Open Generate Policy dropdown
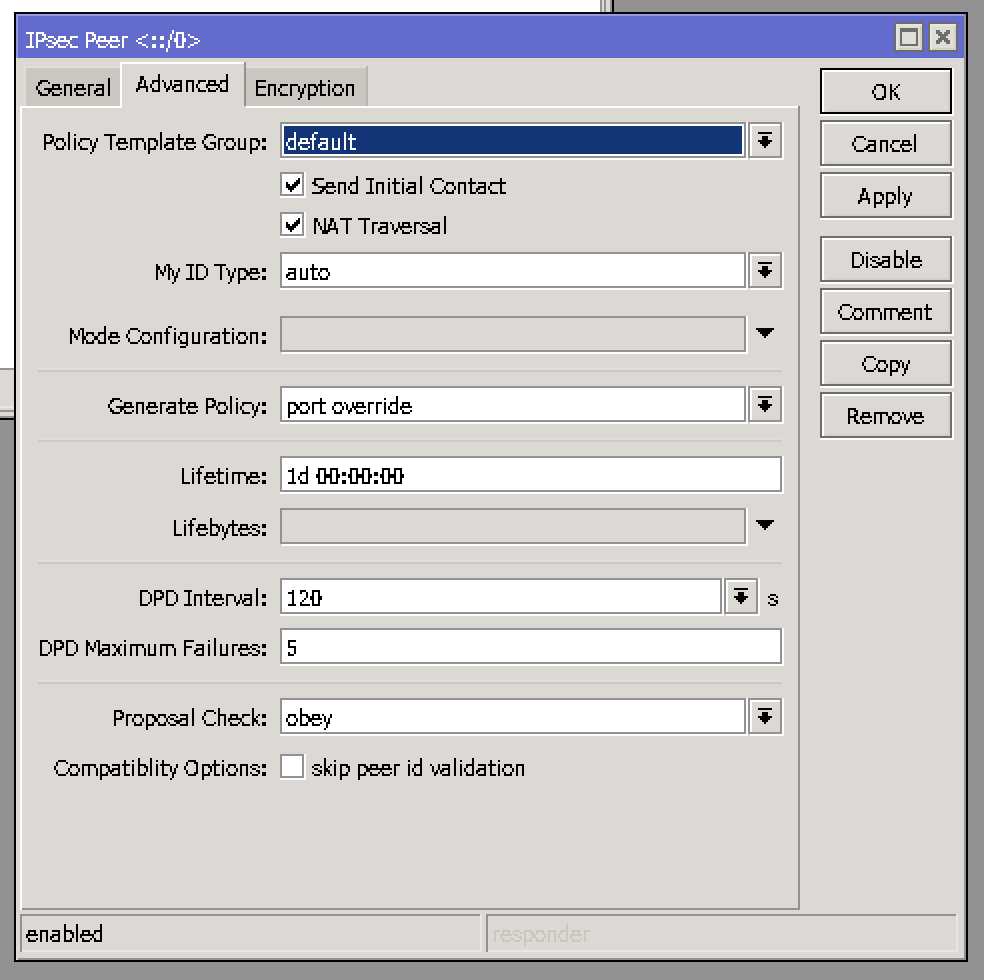Image resolution: width=984 pixels, height=980 pixels. tap(764, 405)
